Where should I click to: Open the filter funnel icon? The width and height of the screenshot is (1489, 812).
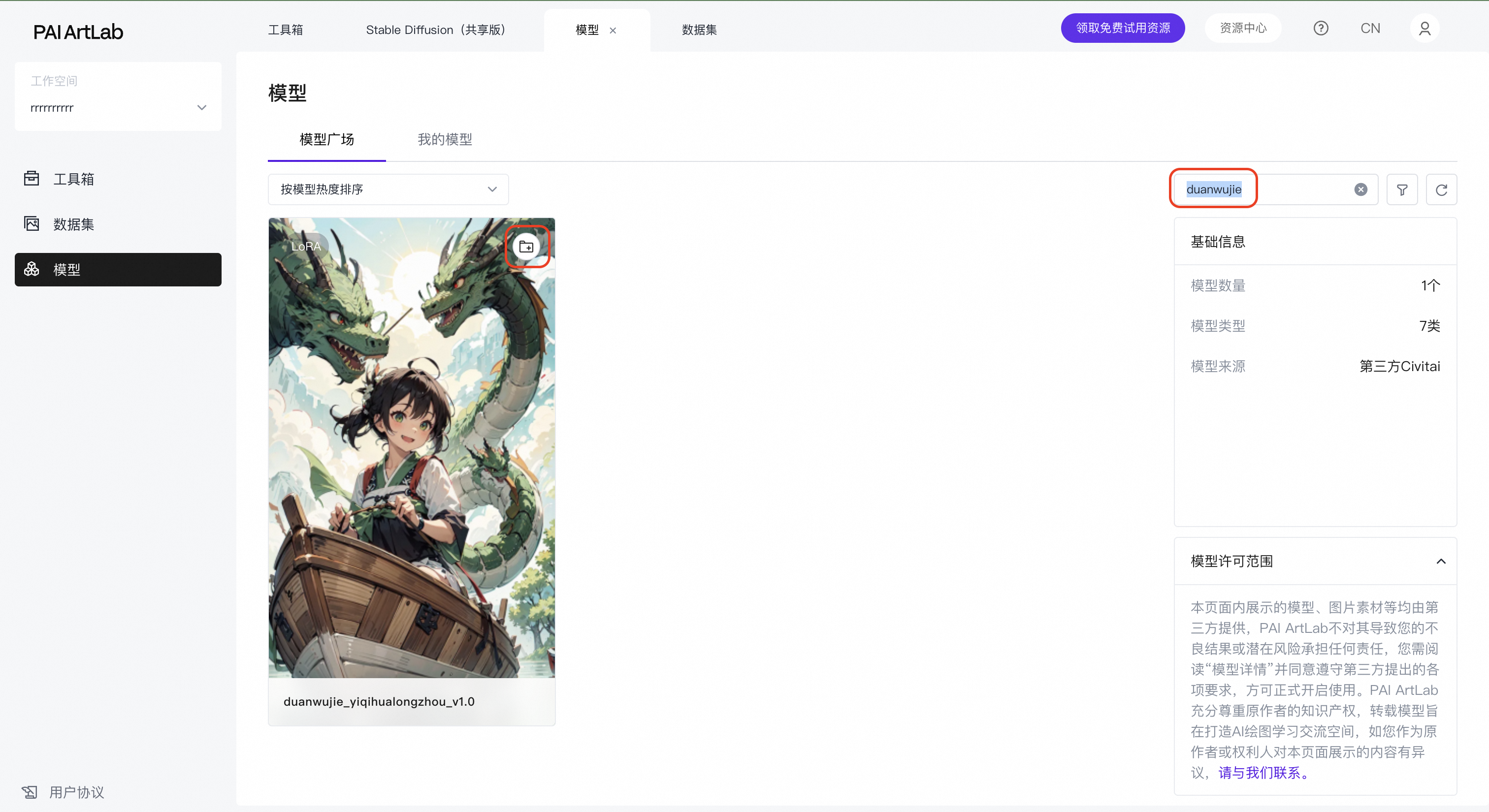point(1402,189)
